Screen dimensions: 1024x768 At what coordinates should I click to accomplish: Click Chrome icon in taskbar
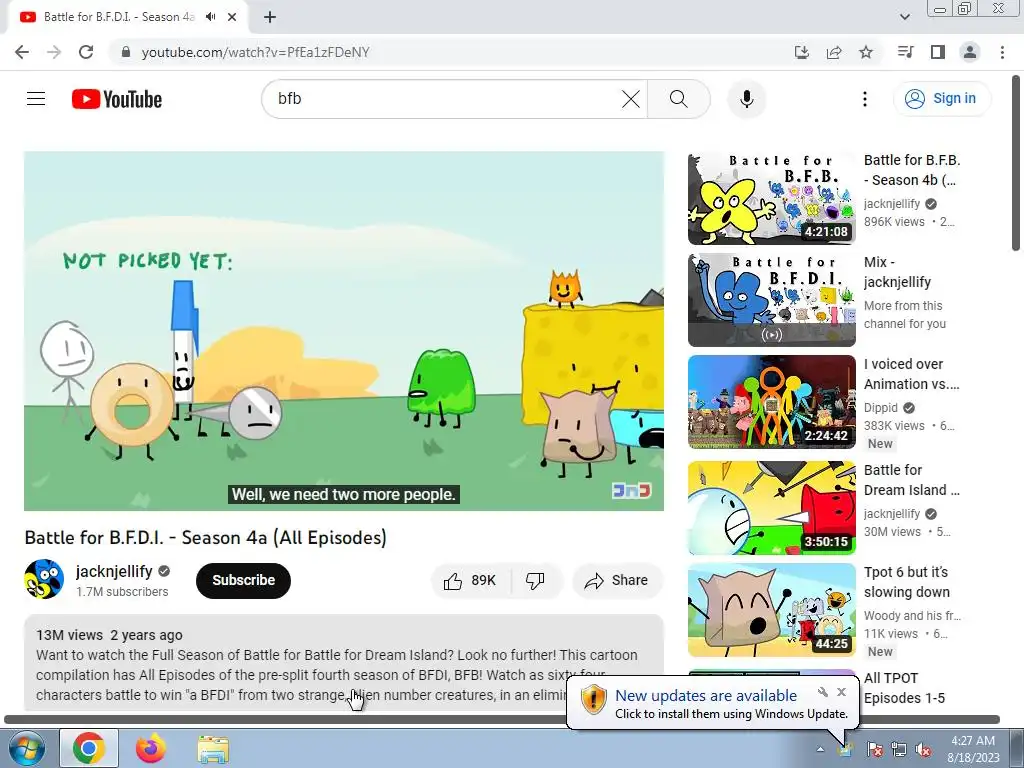[x=89, y=748]
